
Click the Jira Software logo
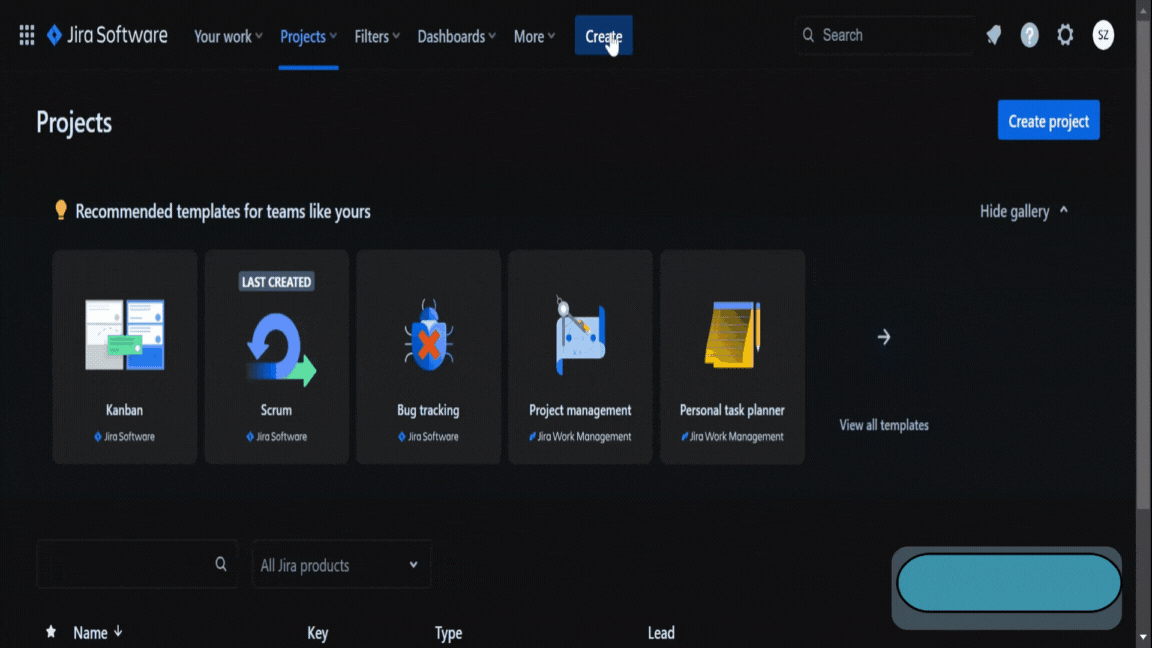click(107, 35)
